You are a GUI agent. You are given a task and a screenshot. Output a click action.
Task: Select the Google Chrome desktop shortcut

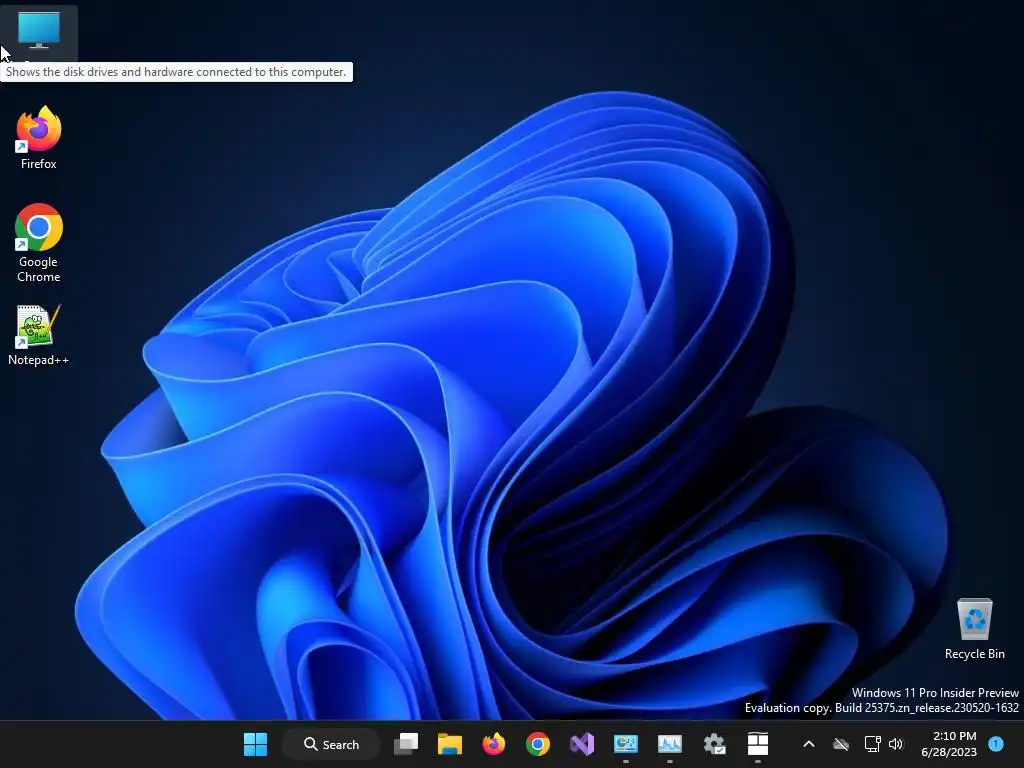tap(39, 243)
